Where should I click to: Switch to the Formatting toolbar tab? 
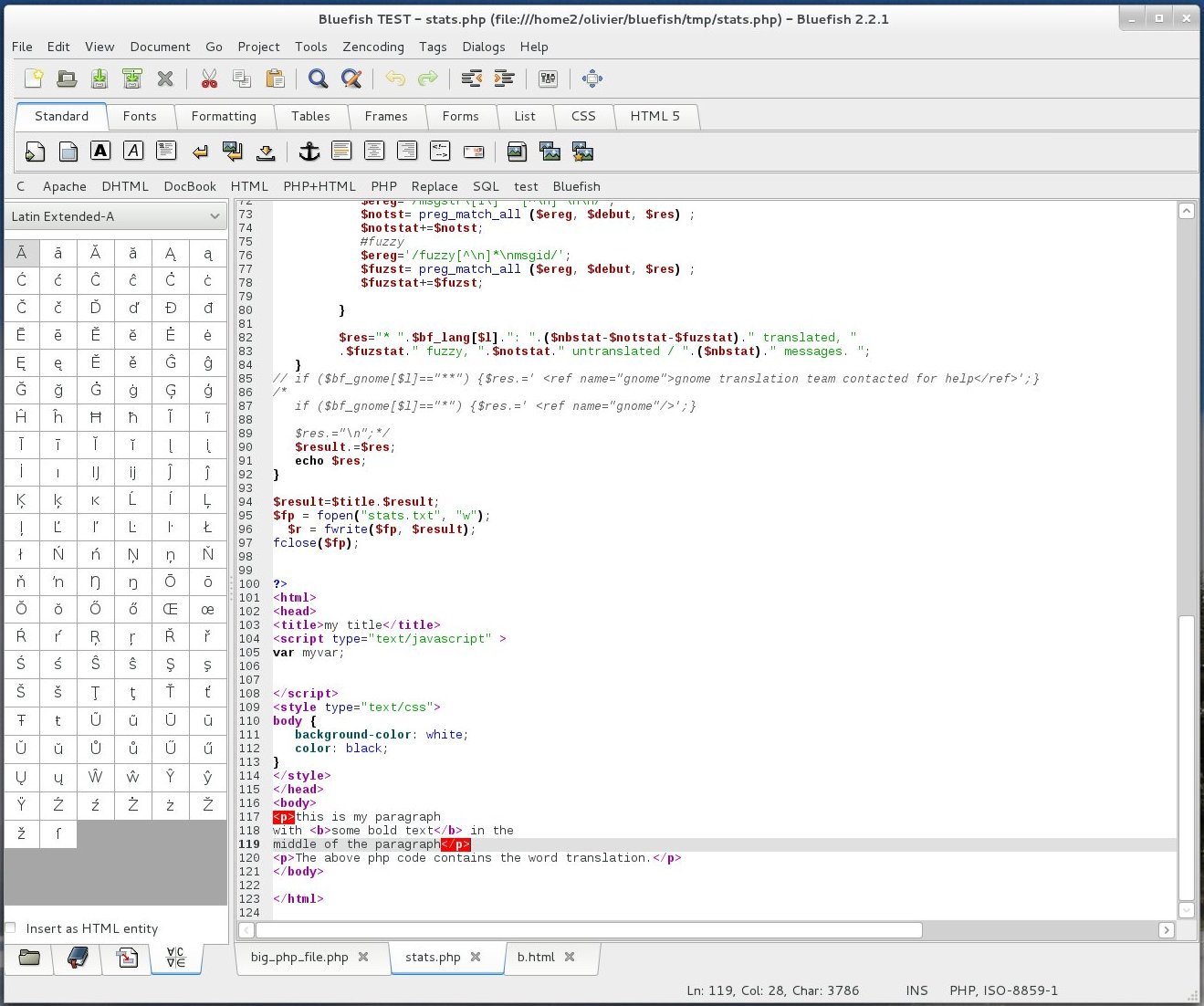click(x=224, y=116)
